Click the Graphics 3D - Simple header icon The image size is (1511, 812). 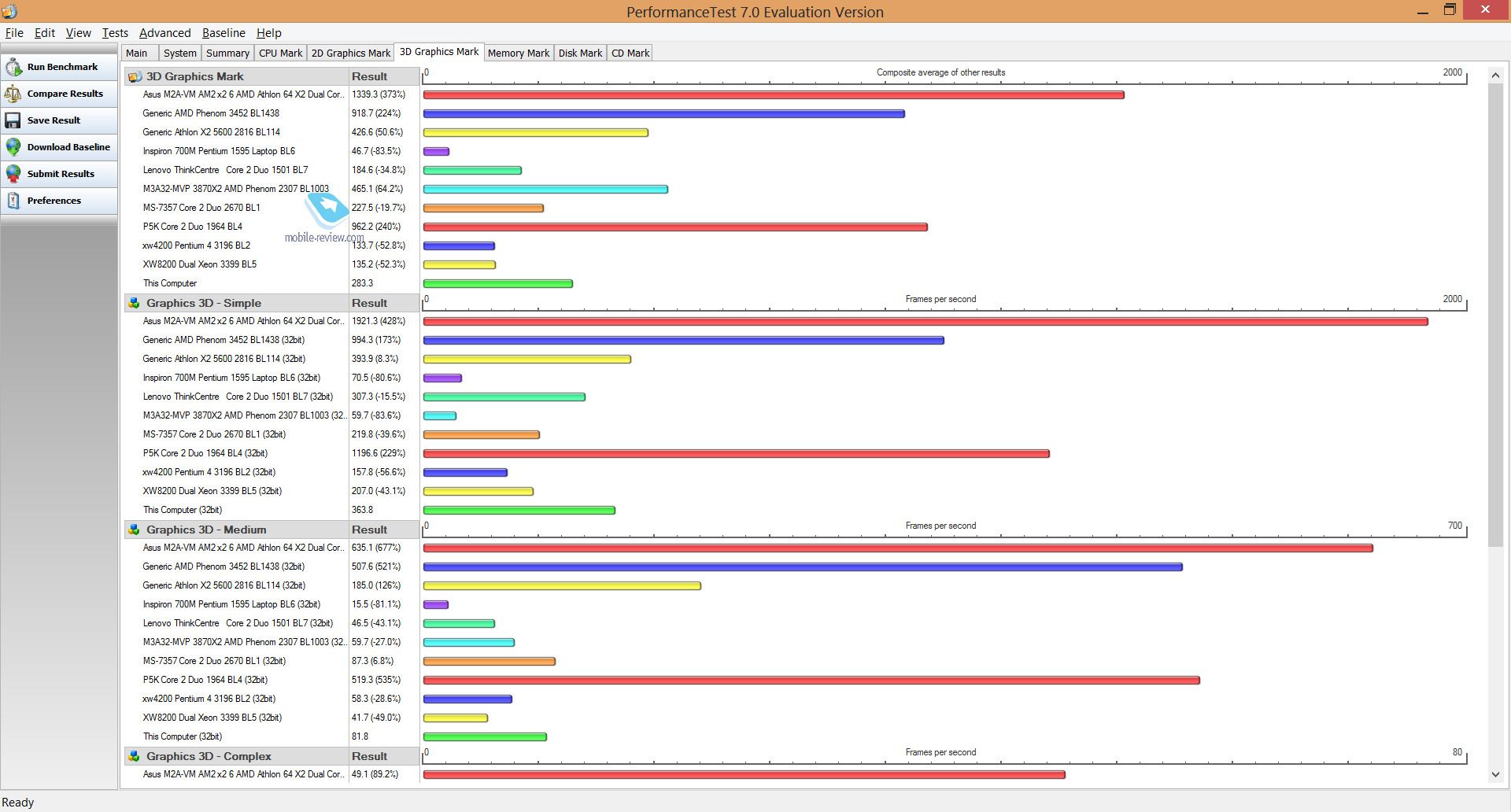click(x=135, y=303)
